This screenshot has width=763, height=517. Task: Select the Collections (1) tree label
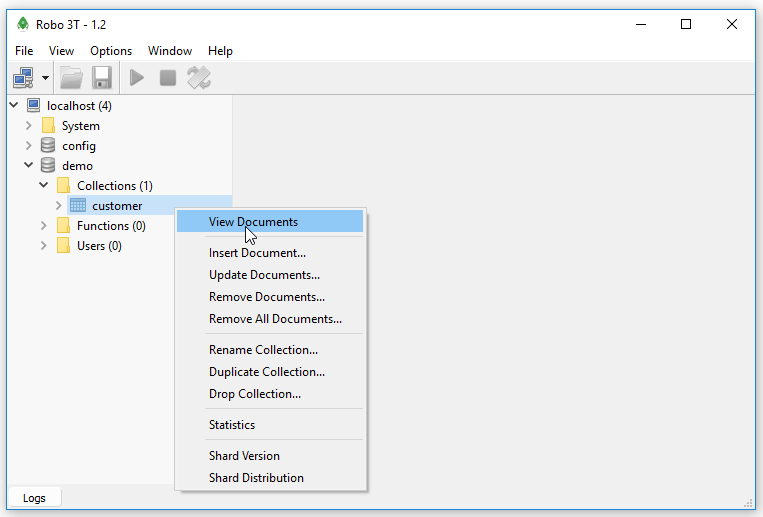point(115,185)
